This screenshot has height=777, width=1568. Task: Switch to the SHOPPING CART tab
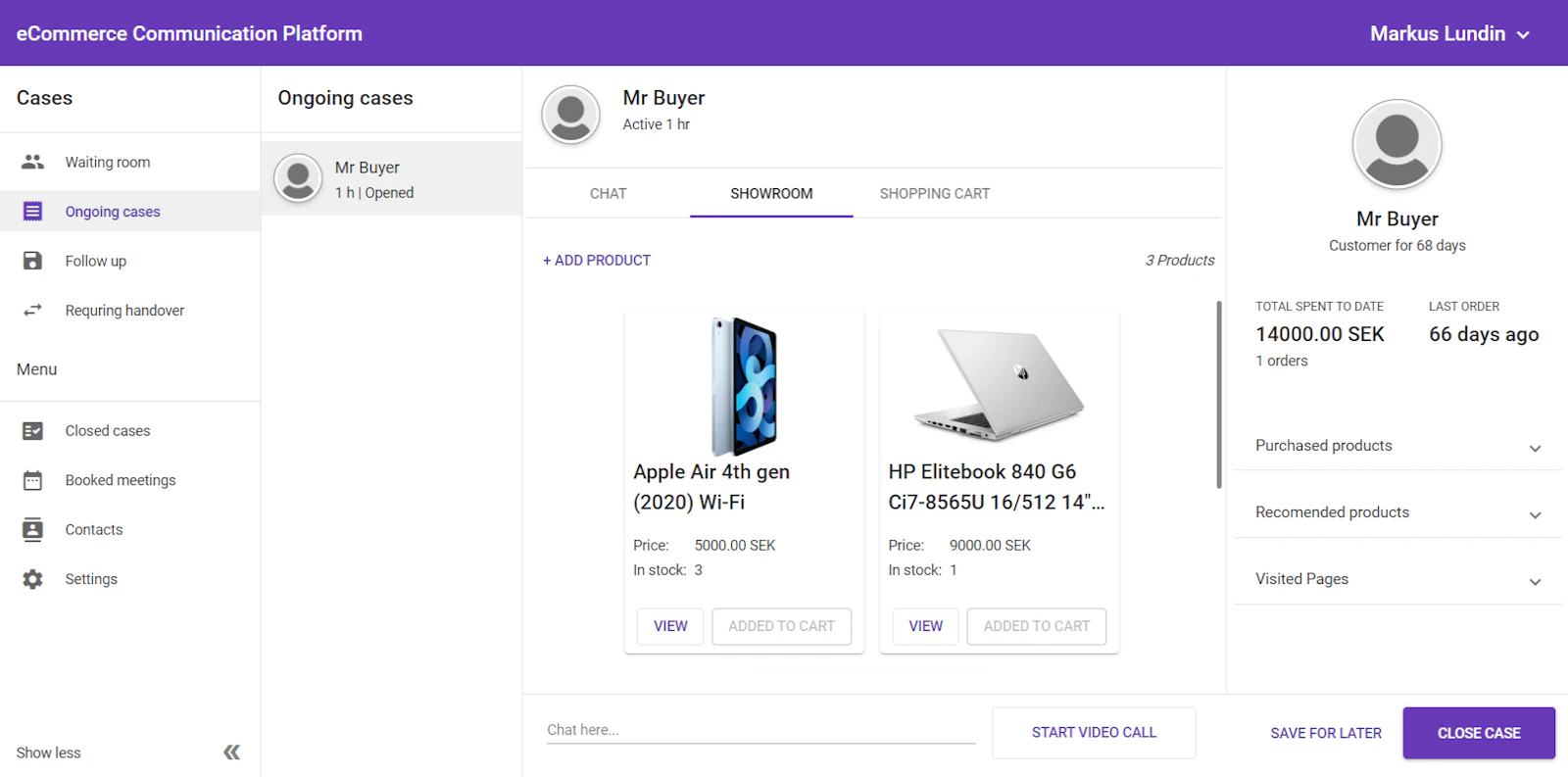click(x=934, y=194)
